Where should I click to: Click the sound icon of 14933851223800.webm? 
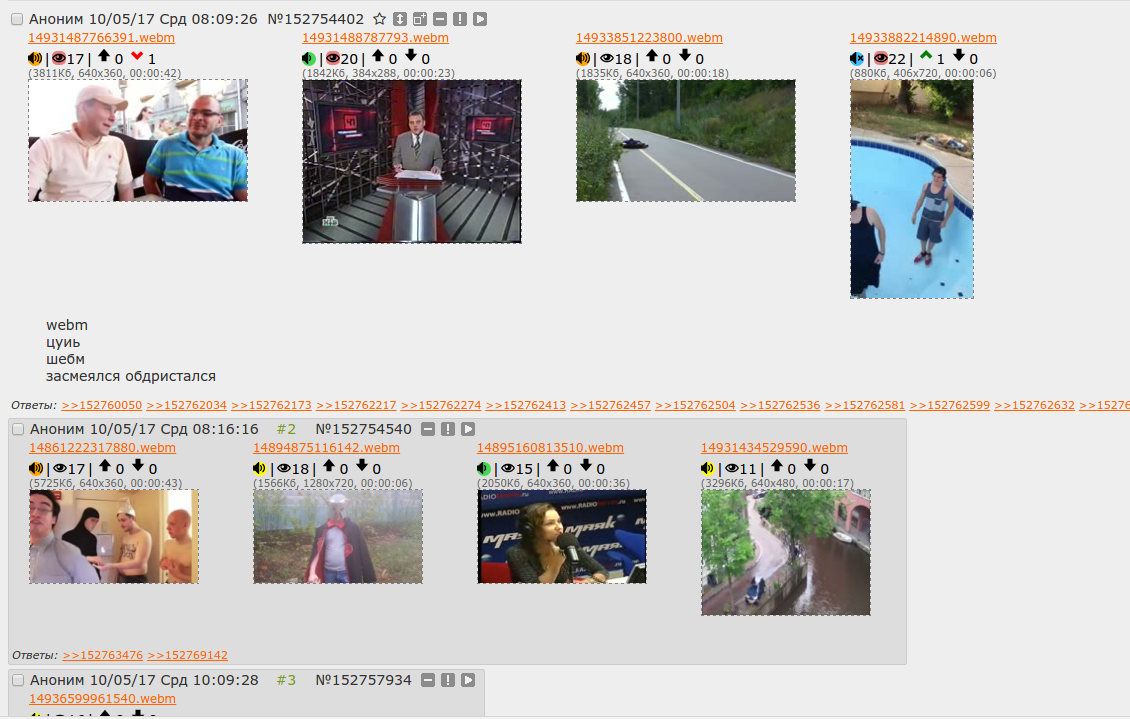(582, 58)
